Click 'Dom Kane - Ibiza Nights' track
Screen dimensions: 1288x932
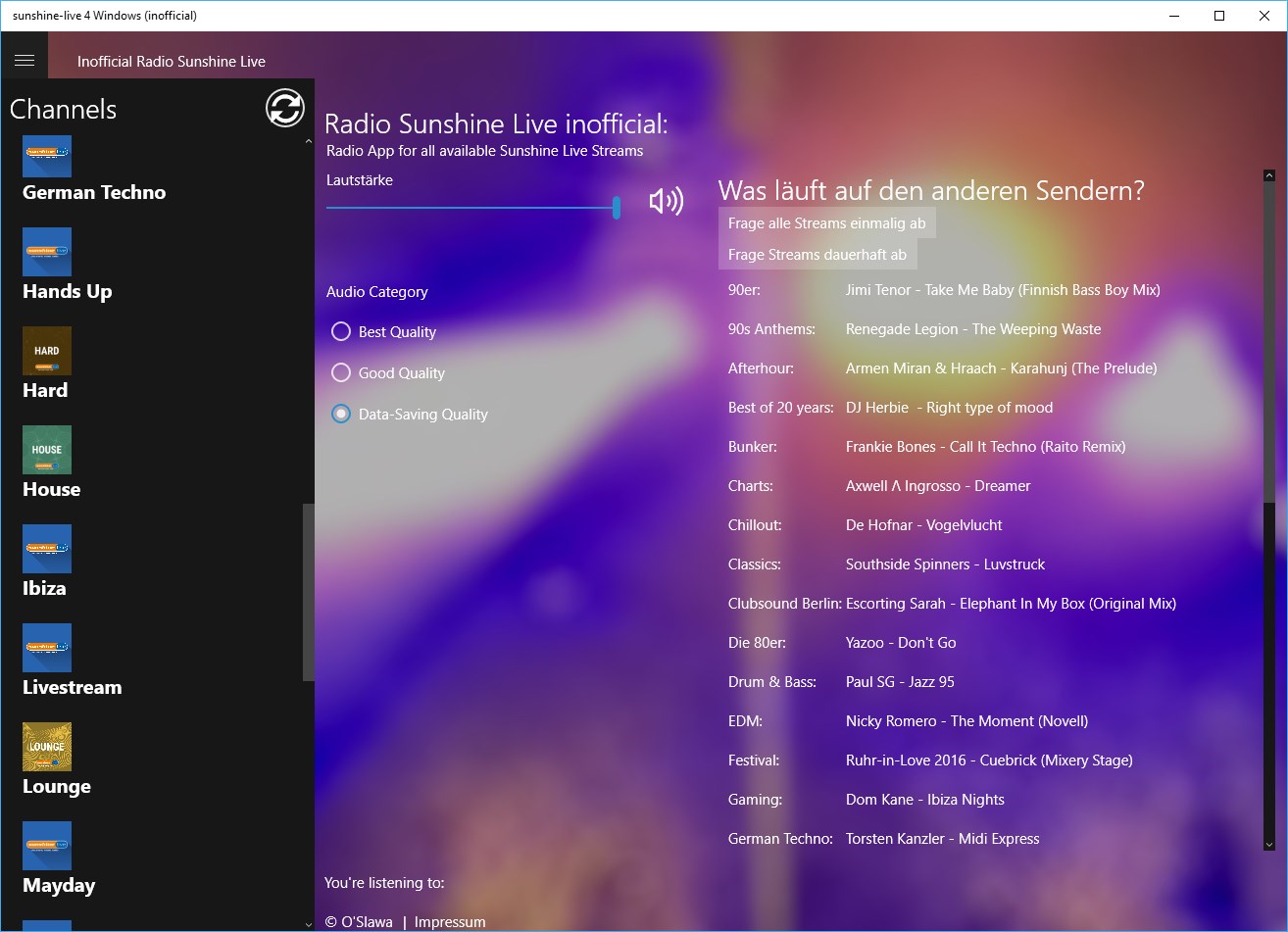(x=925, y=800)
